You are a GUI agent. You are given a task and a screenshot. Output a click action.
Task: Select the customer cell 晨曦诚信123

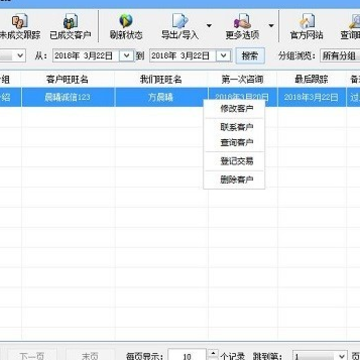68,97
